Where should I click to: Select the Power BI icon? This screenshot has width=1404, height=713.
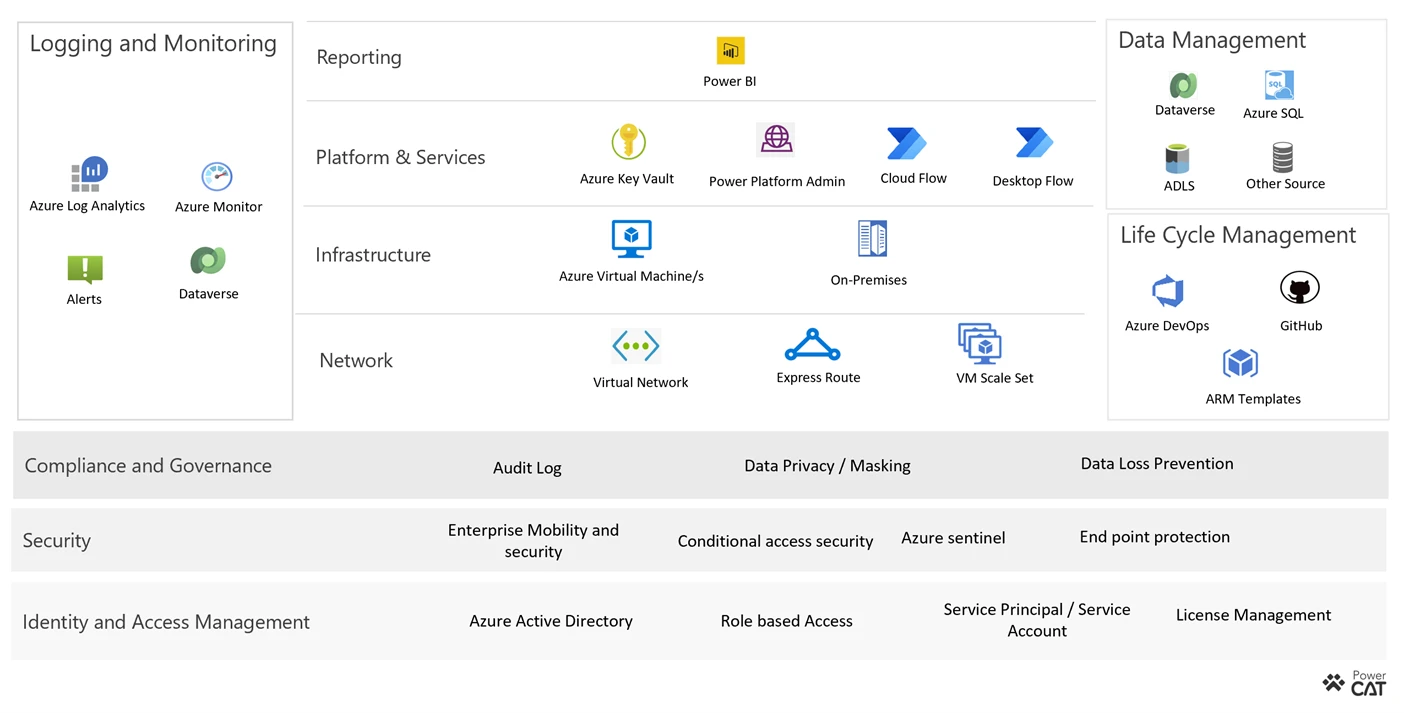pos(729,50)
